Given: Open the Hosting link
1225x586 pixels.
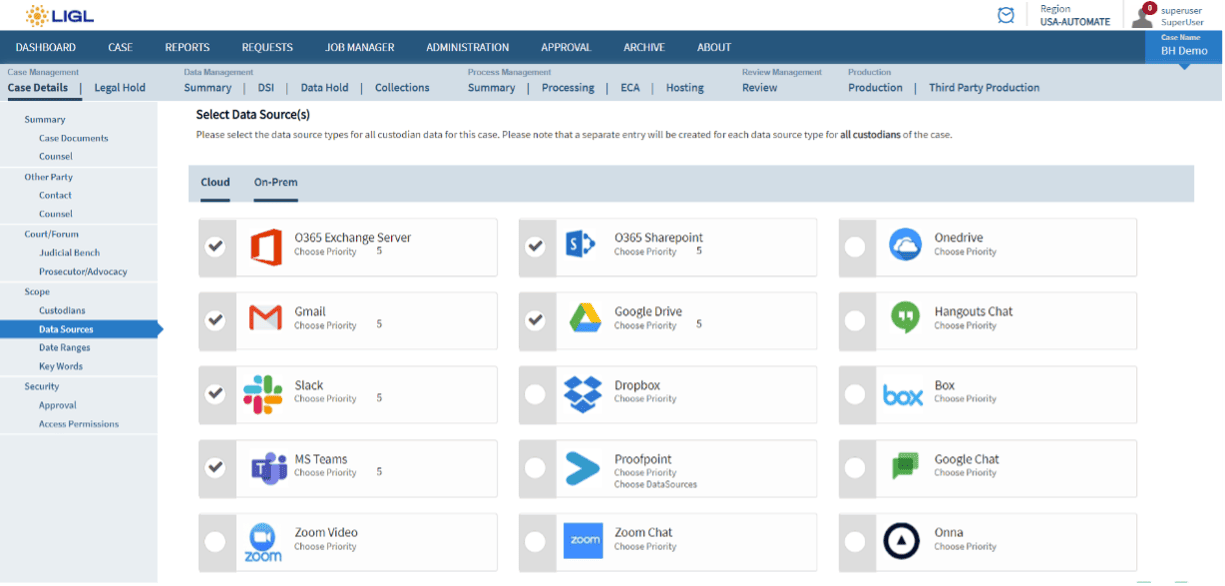Looking at the screenshot, I should point(685,88).
